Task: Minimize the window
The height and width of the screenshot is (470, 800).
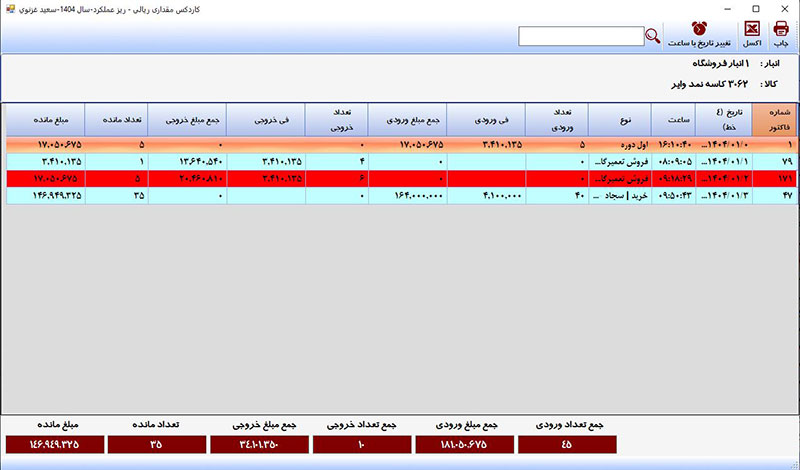Action: pos(728,9)
